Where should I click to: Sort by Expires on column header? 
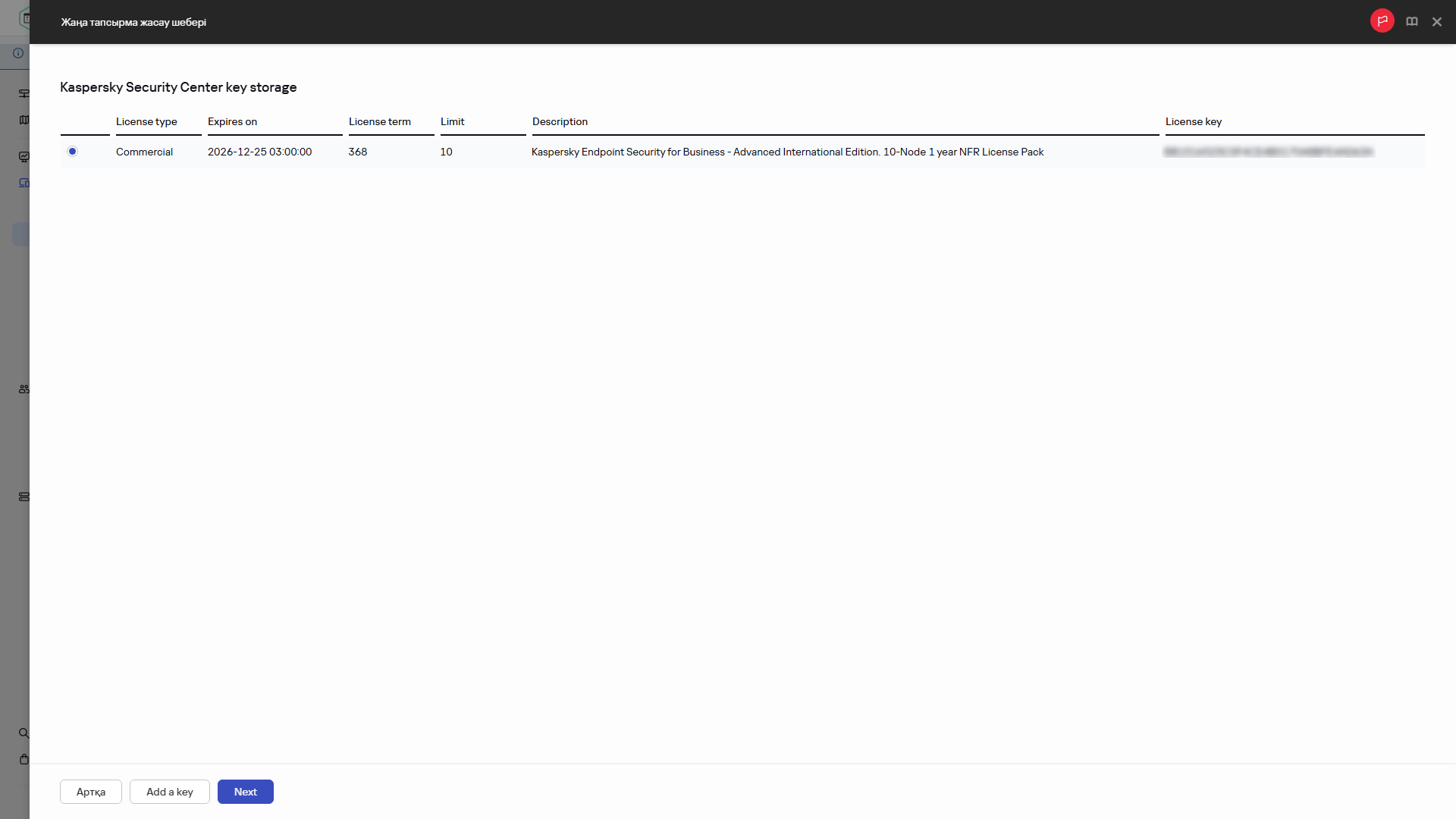[232, 121]
